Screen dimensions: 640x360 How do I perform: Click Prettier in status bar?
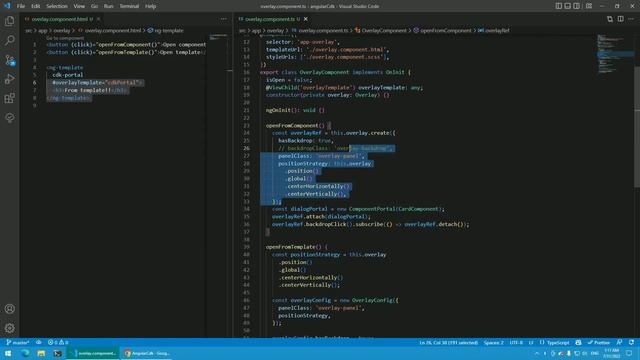pyautogui.click(x=599, y=342)
